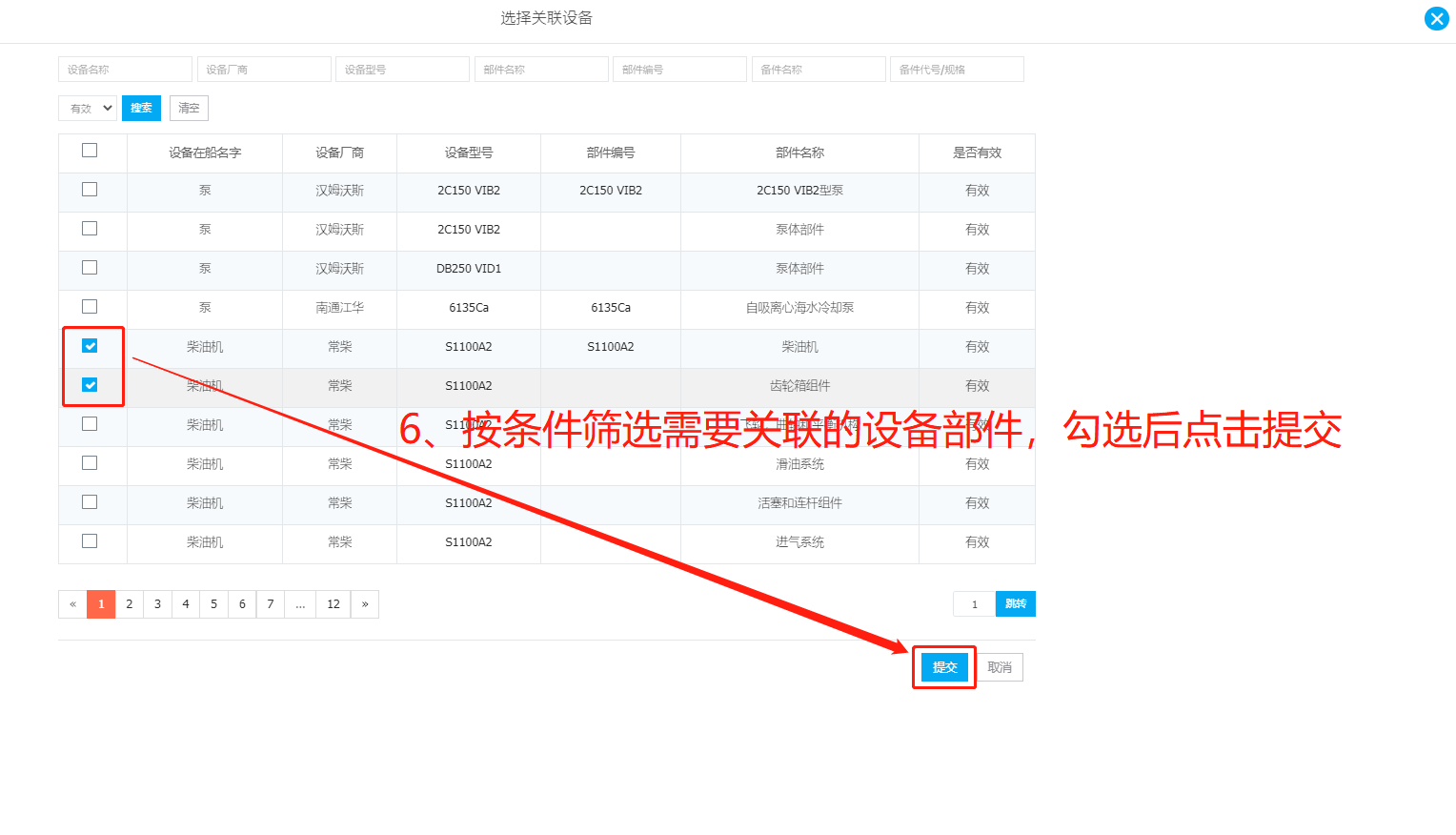Go to page 5
The height and width of the screenshot is (835, 1456).
click(x=213, y=604)
